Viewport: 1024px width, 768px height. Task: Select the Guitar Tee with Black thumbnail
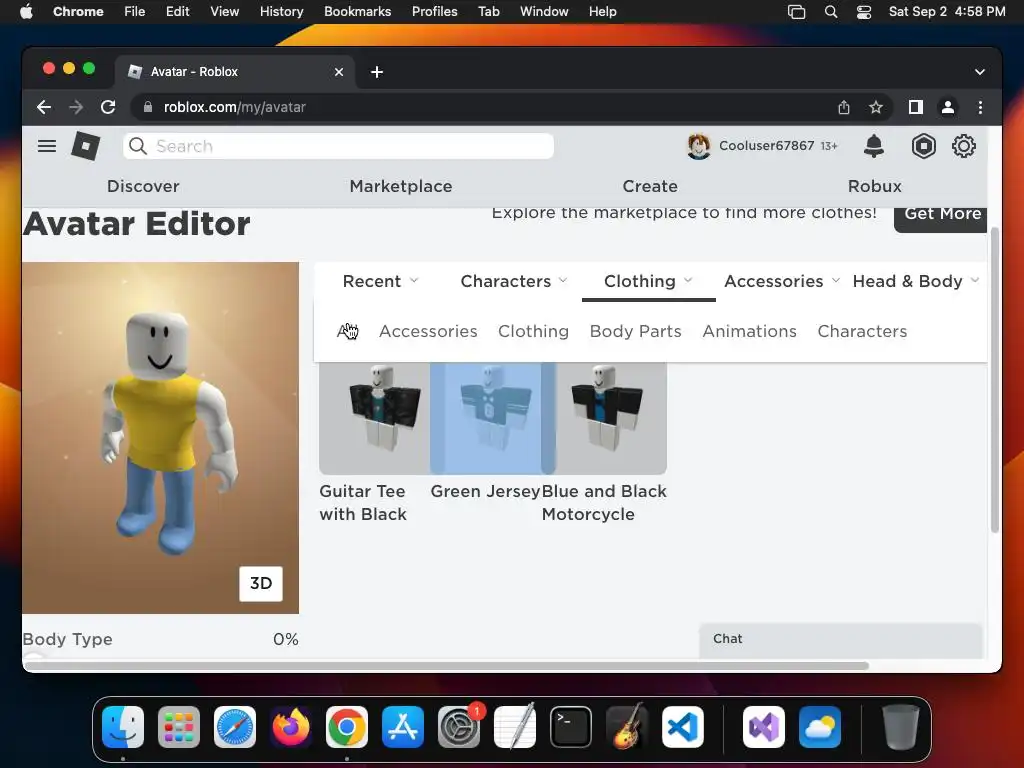(x=374, y=418)
